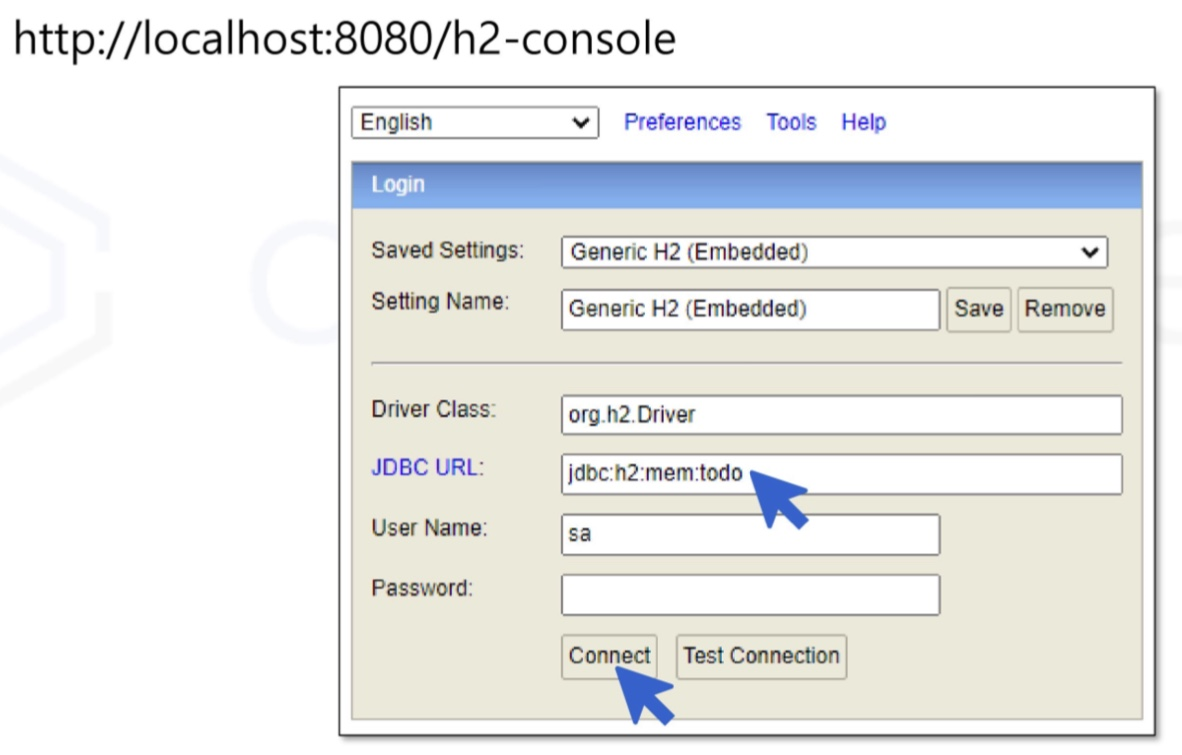
Task: Expand the Saved Settings dropdown
Action: [834, 252]
